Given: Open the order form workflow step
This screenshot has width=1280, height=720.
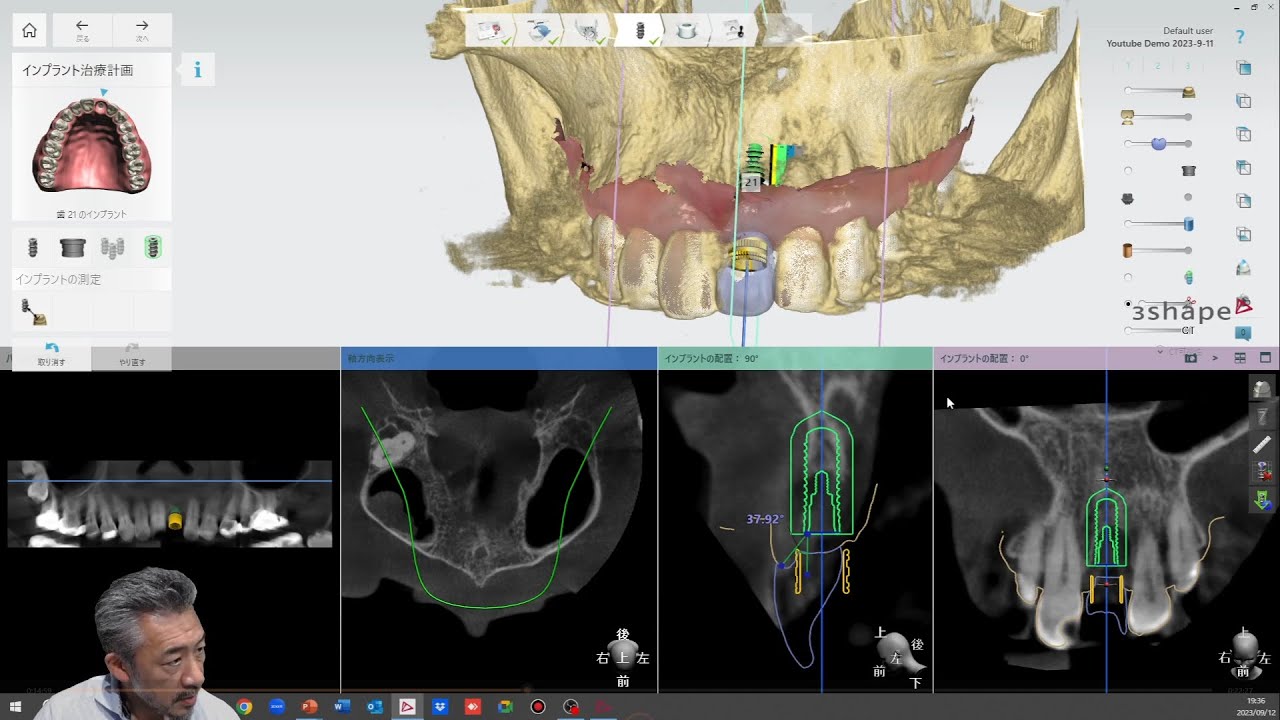Looking at the screenshot, I should click(x=490, y=31).
